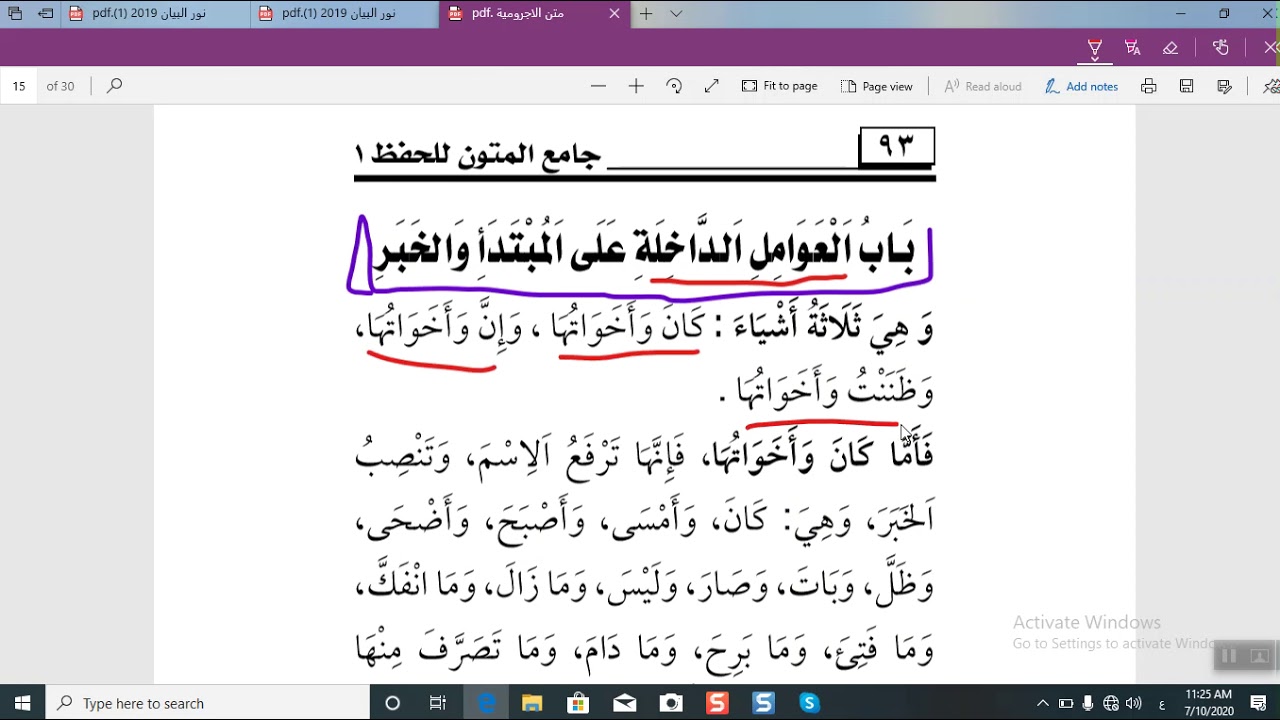The image size is (1280, 720).
Task: Switch to second نور البيان 2019 tab
Action: tap(344, 14)
